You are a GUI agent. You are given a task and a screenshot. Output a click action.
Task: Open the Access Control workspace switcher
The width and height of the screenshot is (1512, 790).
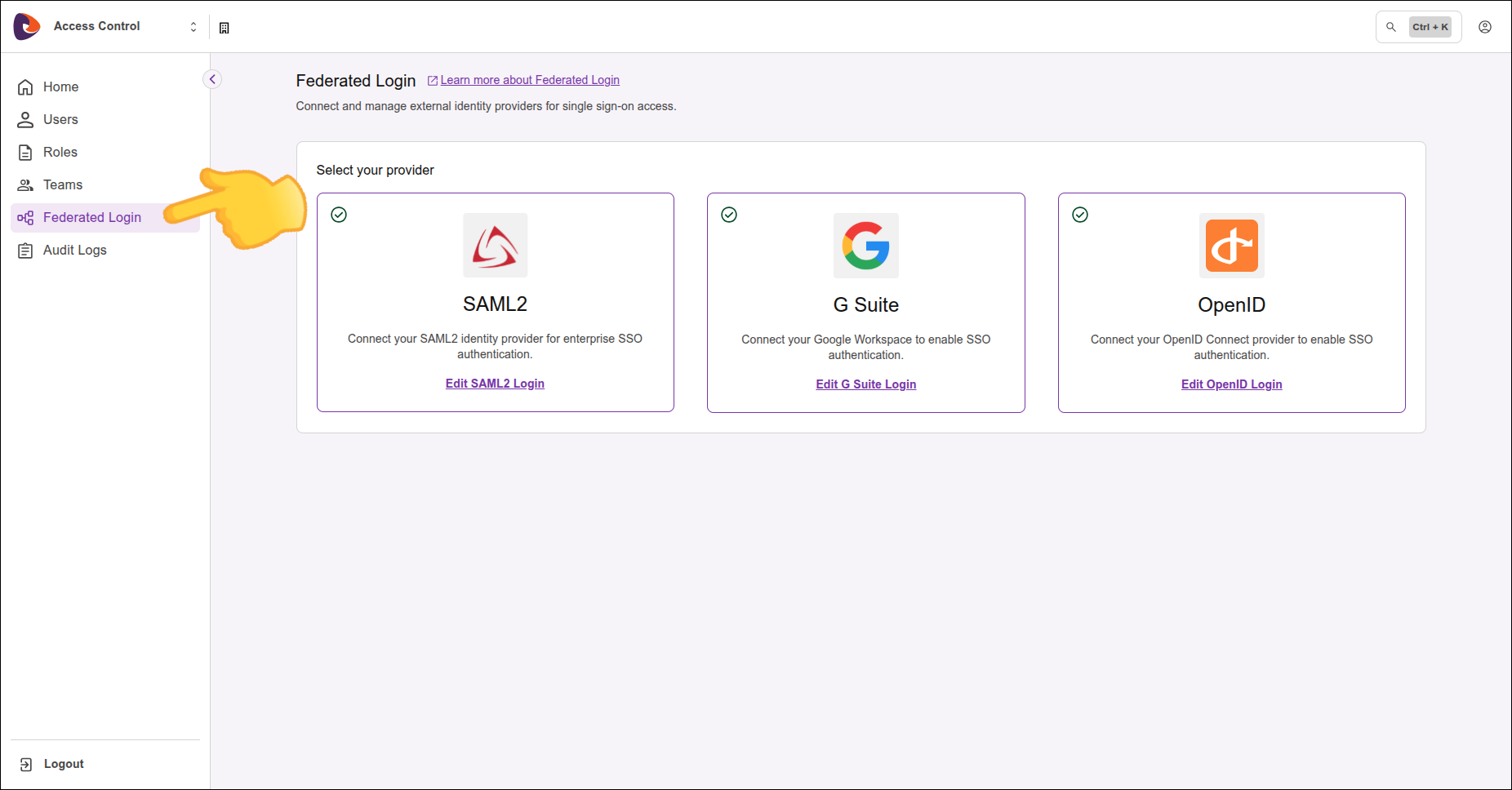193,25
